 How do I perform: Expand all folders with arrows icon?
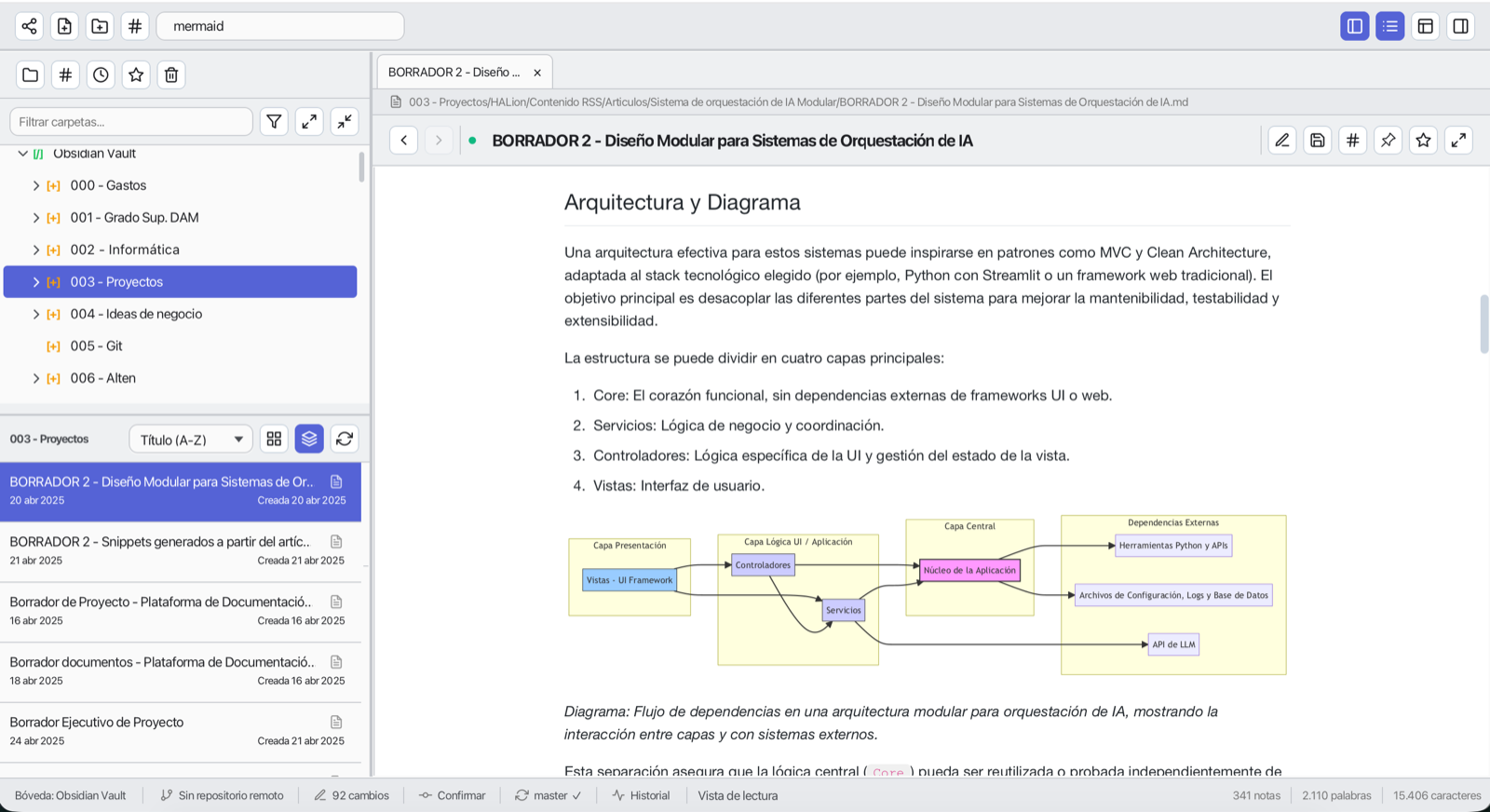309,122
